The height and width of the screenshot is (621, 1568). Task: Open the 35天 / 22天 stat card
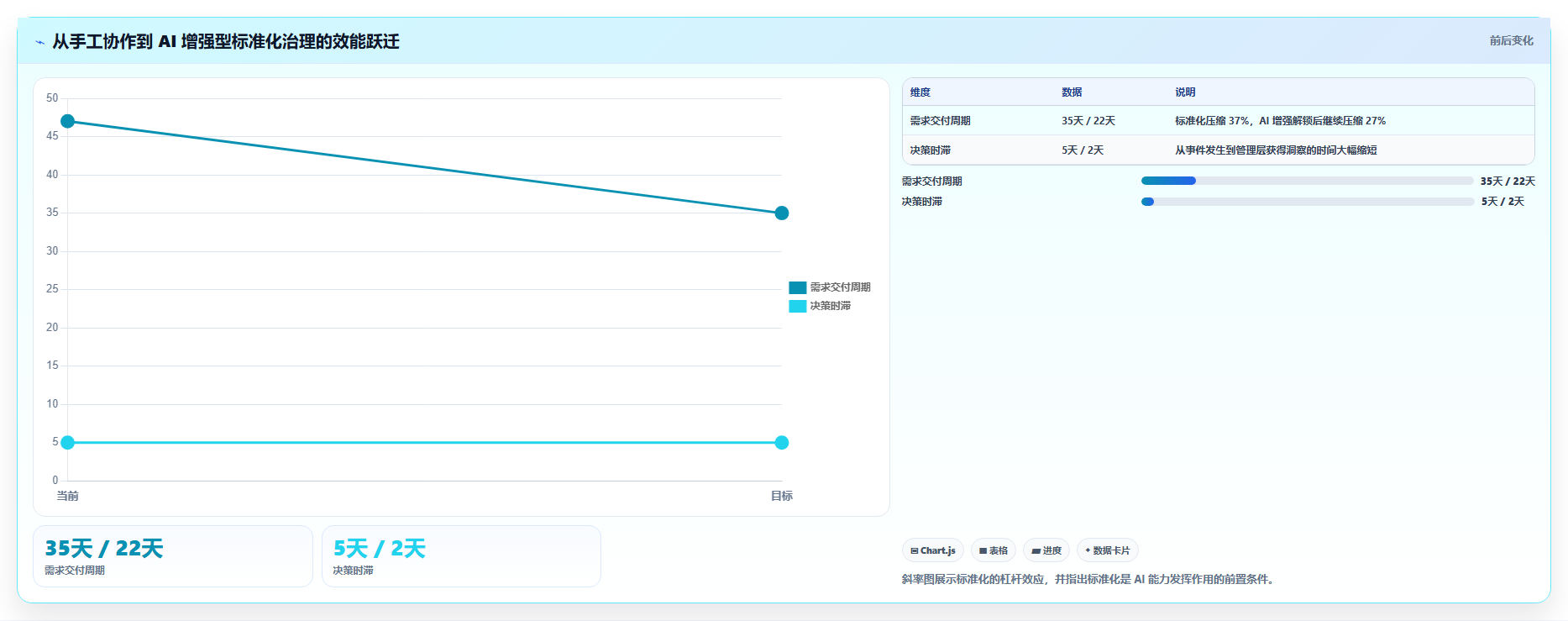[x=173, y=556]
